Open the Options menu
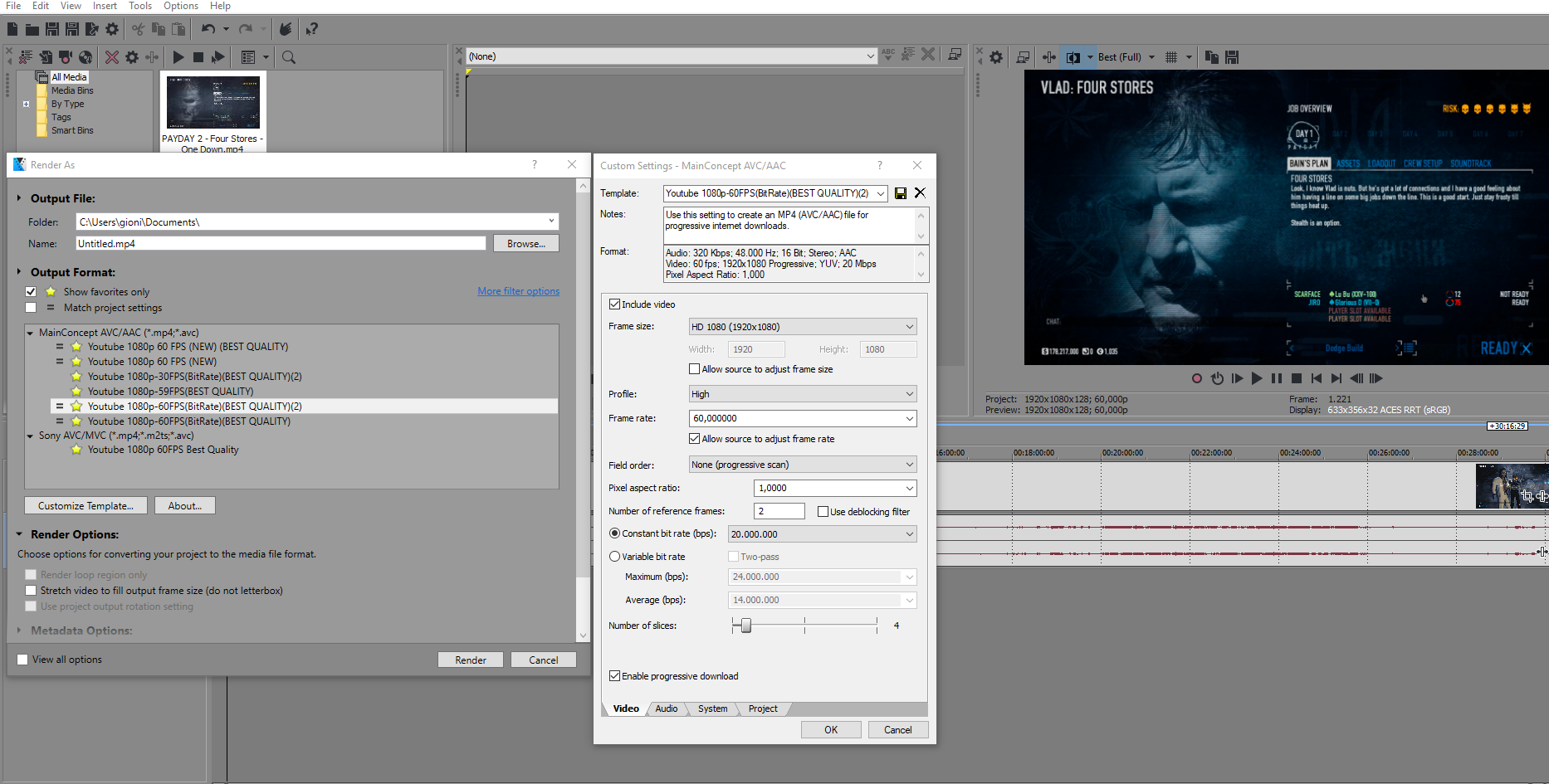Screen dimensions: 1549x784 180,6
